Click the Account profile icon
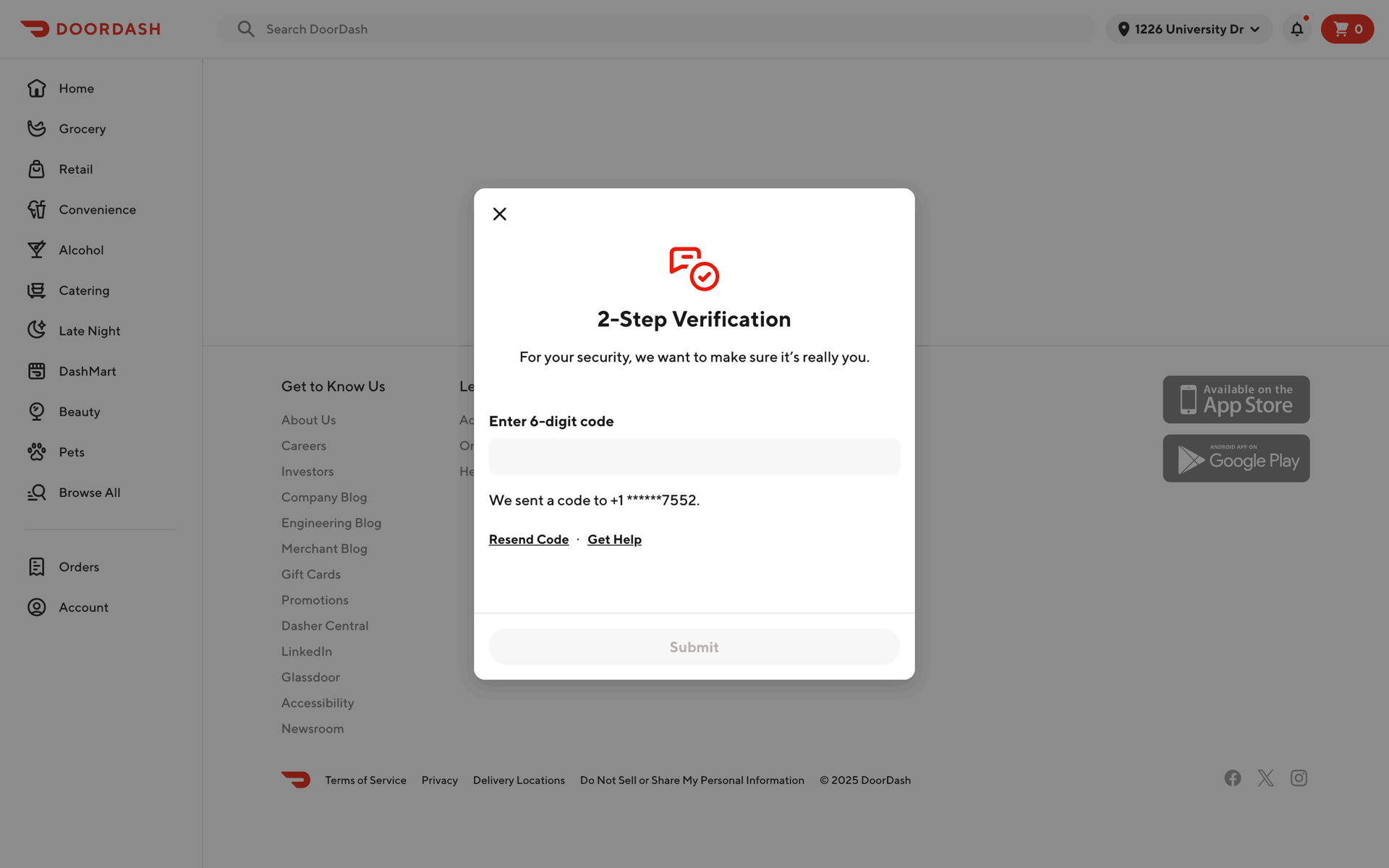 [x=37, y=608]
